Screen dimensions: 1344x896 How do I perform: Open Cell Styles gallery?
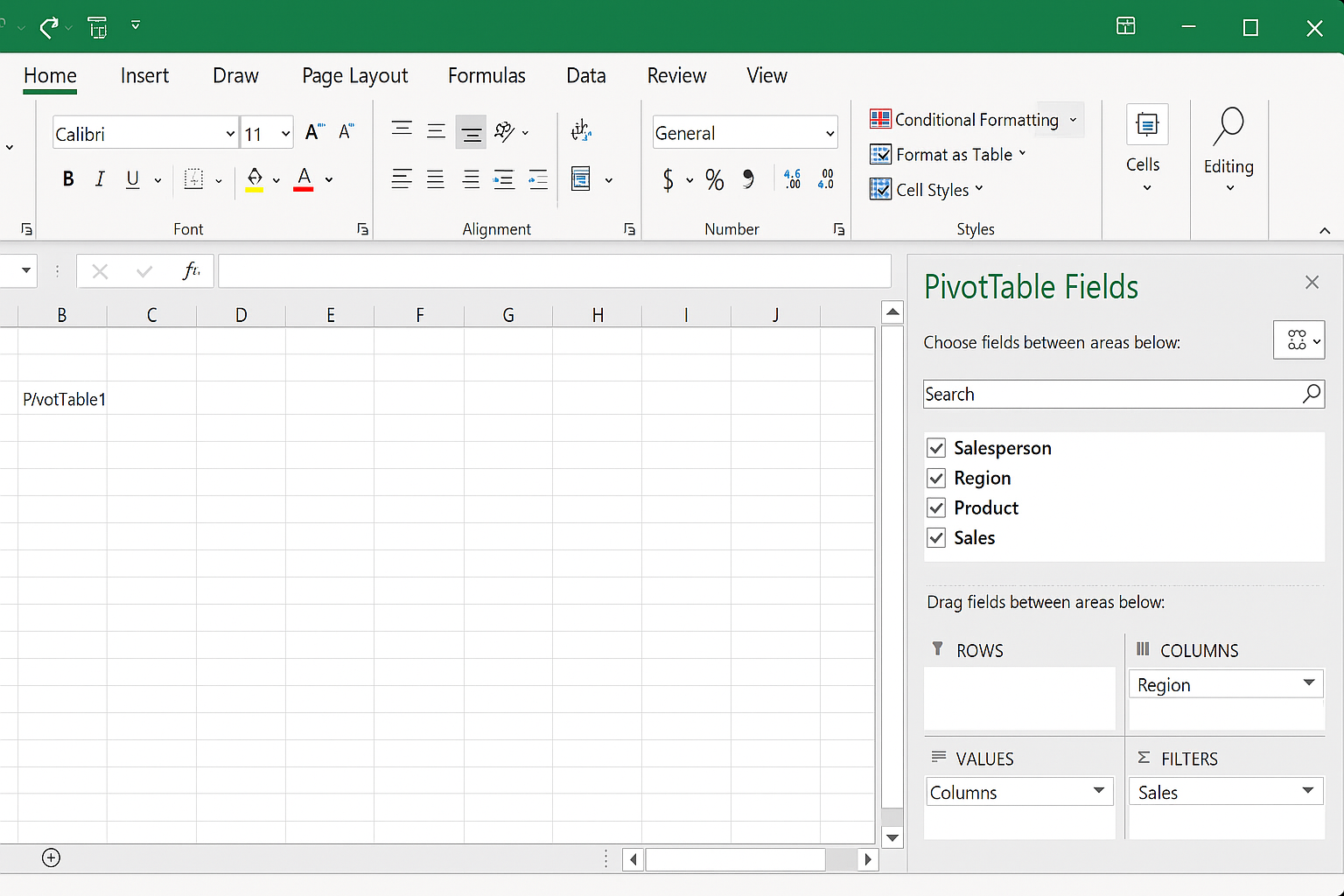click(x=927, y=190)
